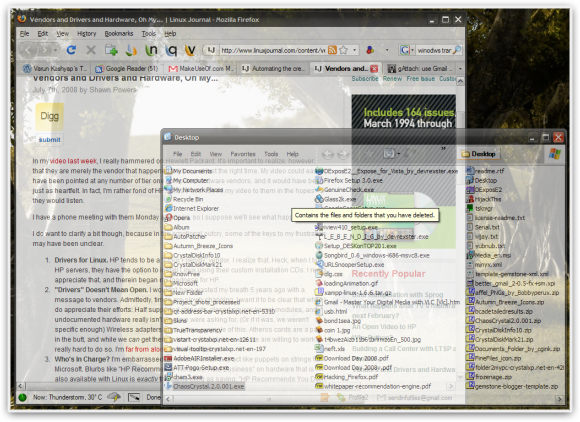580x422 pixels.
Task: Switch to MakeUseOf.com tab
Action: [200, 69]
